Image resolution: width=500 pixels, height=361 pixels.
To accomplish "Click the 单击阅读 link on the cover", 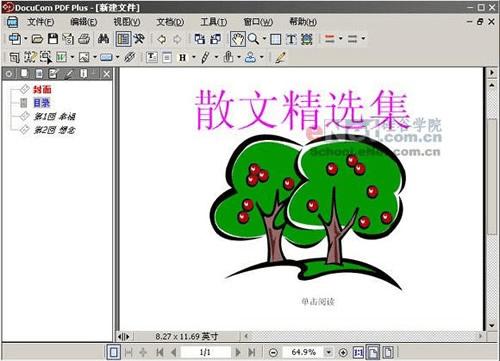I will tap(318, 302).
